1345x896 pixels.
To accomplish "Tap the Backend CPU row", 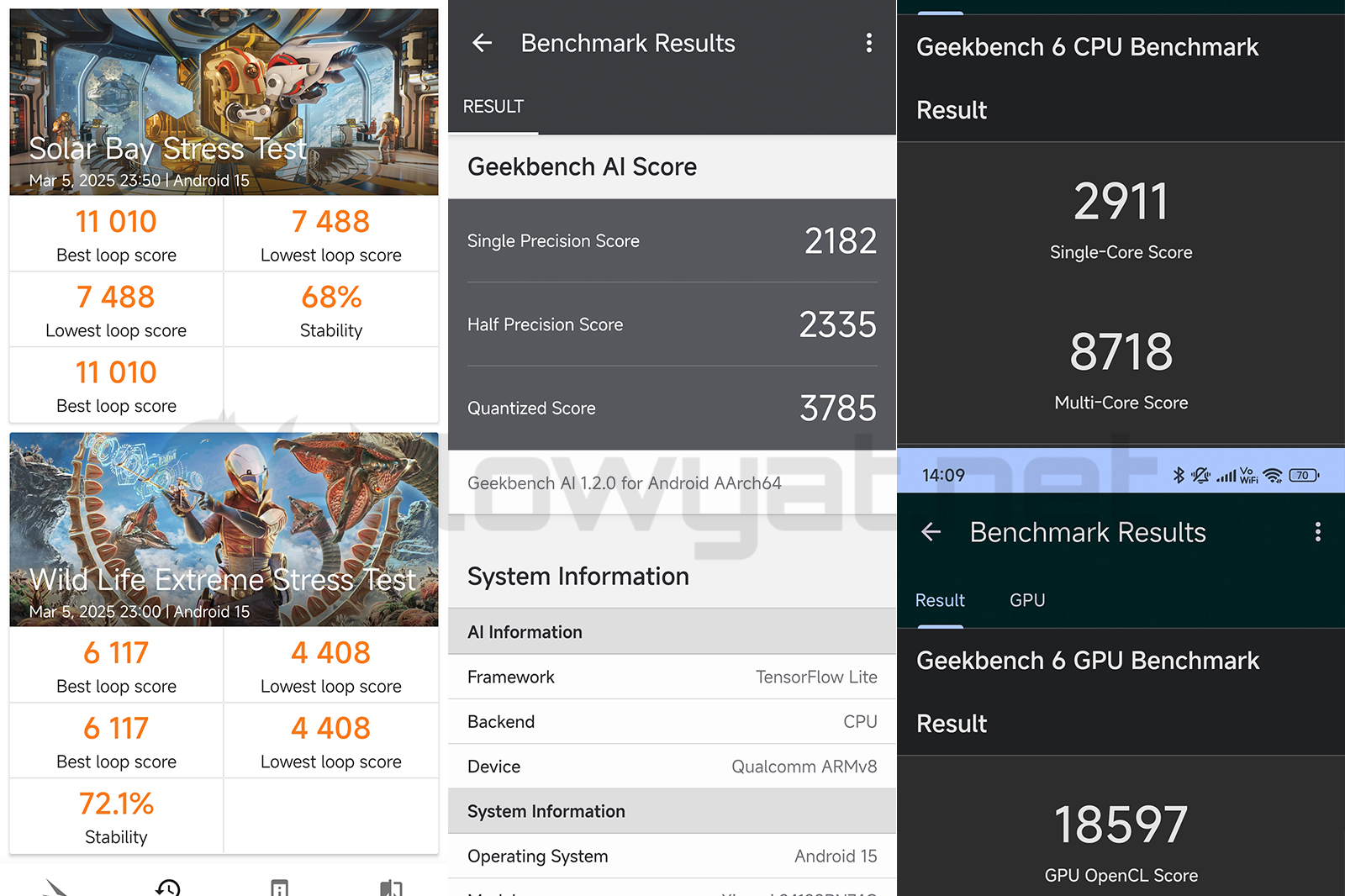I will pos(672,721).
